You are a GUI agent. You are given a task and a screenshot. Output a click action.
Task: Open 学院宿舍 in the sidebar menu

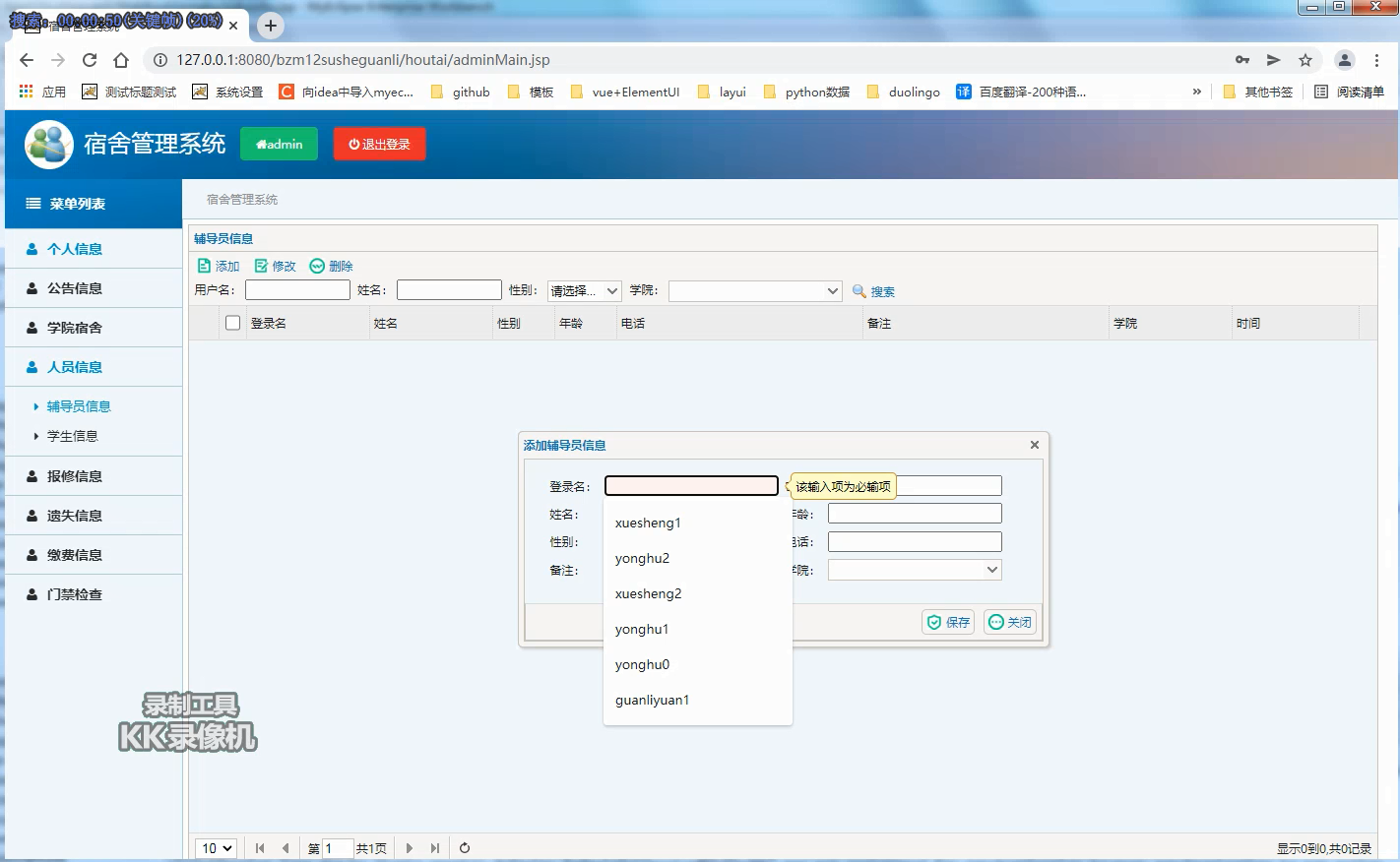[94, 328]
